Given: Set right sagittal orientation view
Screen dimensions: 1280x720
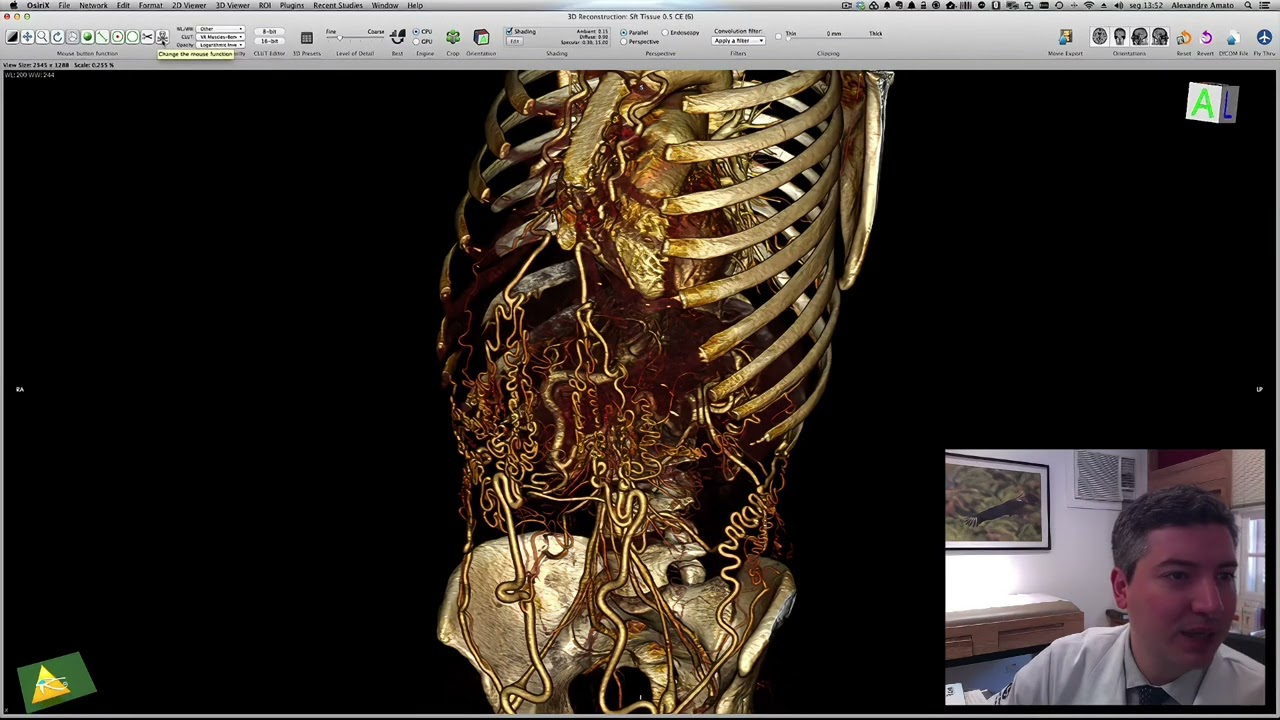Looking at the screenshot, I should pos(1160,37).
